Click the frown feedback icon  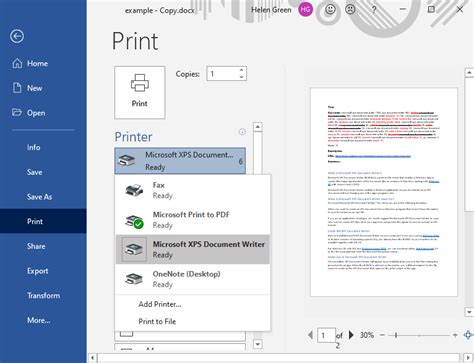tap(350, 9)
